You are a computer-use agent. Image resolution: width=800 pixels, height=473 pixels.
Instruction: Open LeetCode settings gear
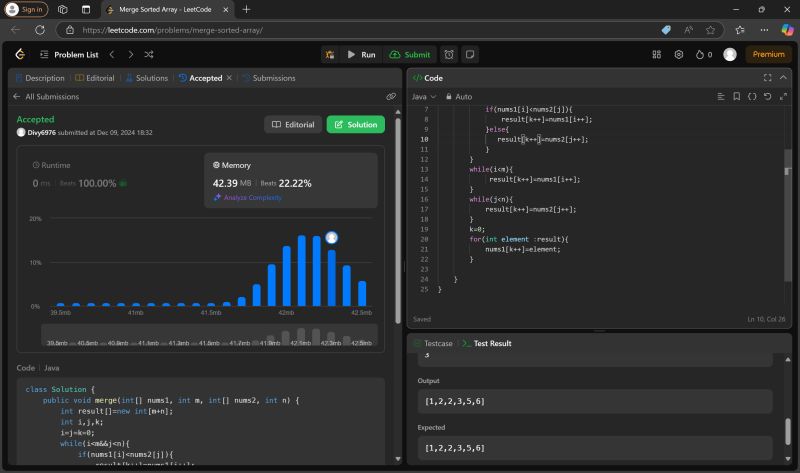tap(679, 54)
